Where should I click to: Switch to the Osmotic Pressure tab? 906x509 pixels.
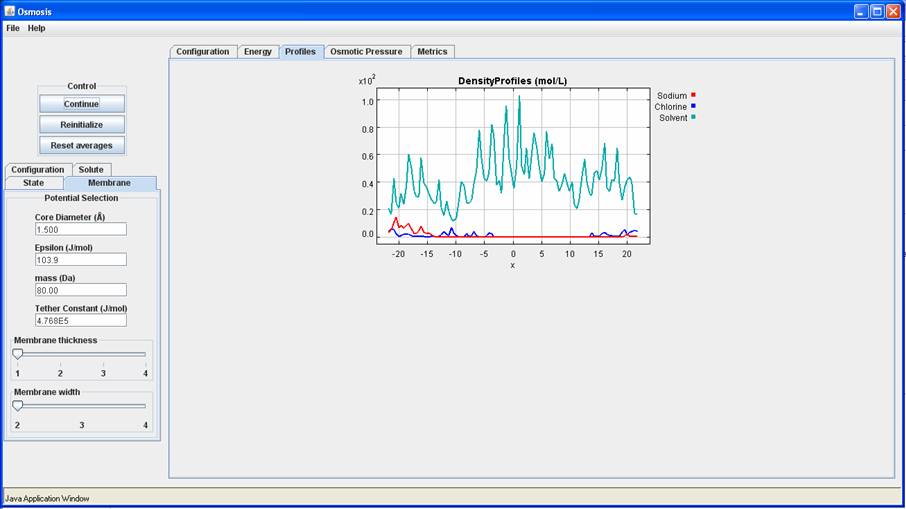coord(366,52)
